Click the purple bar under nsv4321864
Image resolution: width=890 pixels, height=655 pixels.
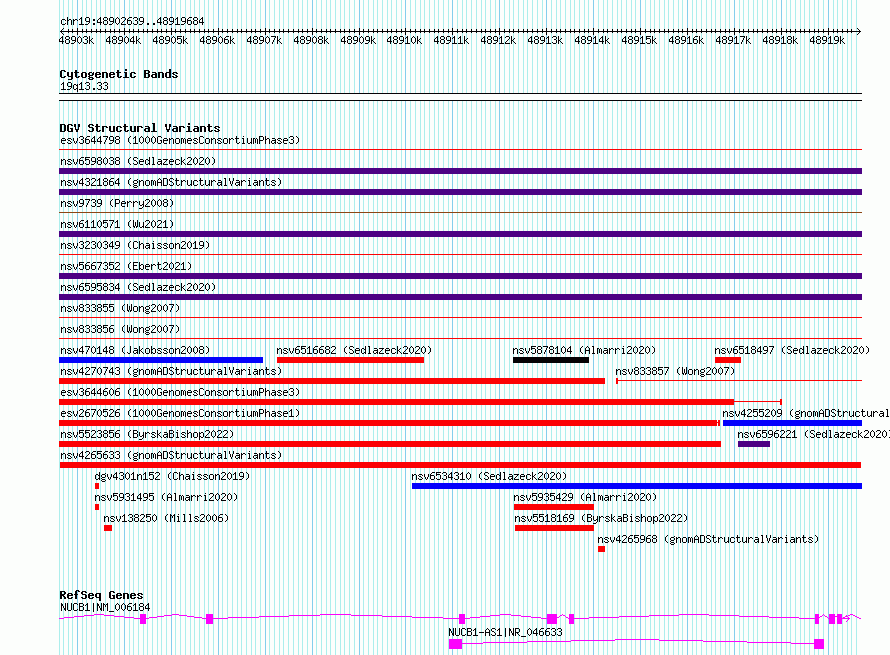[x=460, y=192]
